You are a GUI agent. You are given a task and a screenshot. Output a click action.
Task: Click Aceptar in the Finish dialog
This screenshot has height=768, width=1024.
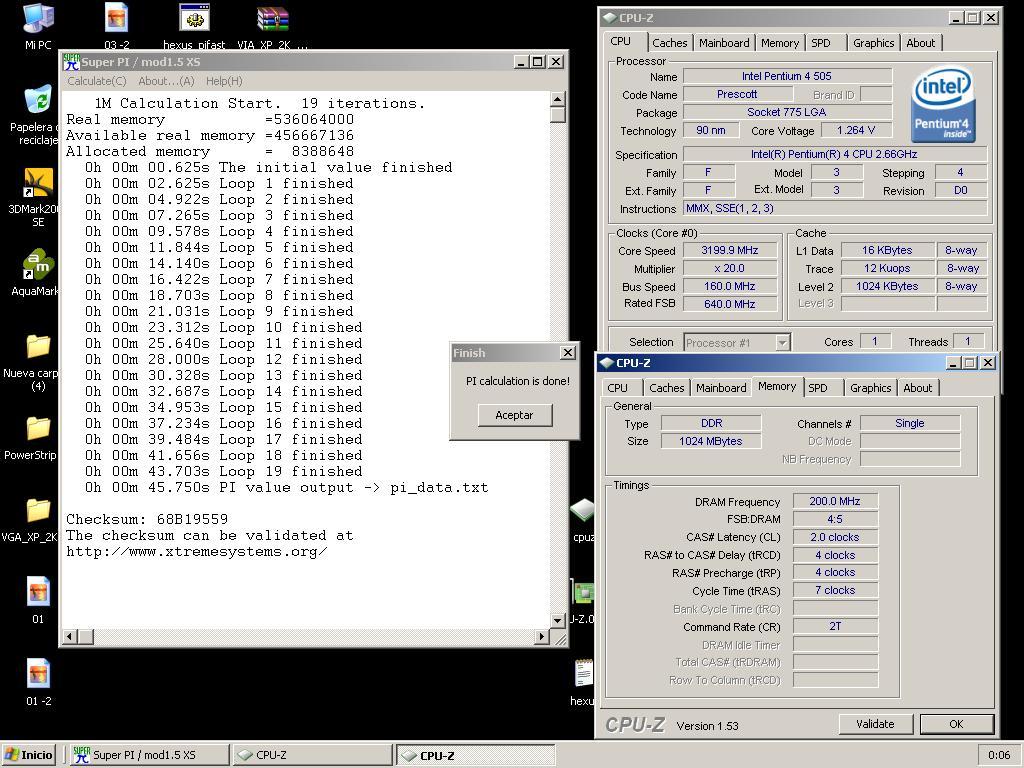click(514, 415)
